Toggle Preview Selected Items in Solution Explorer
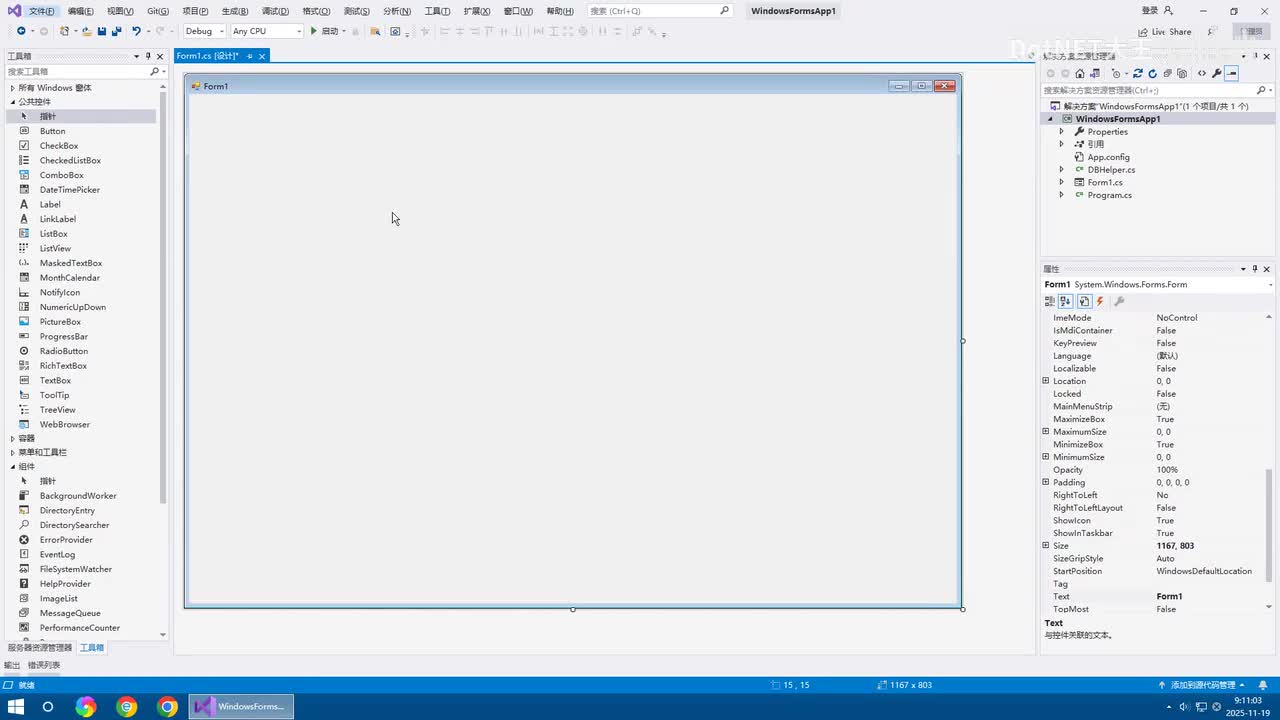The height and width of the screenshot is (720, 1280). (x=1232, y=73)
